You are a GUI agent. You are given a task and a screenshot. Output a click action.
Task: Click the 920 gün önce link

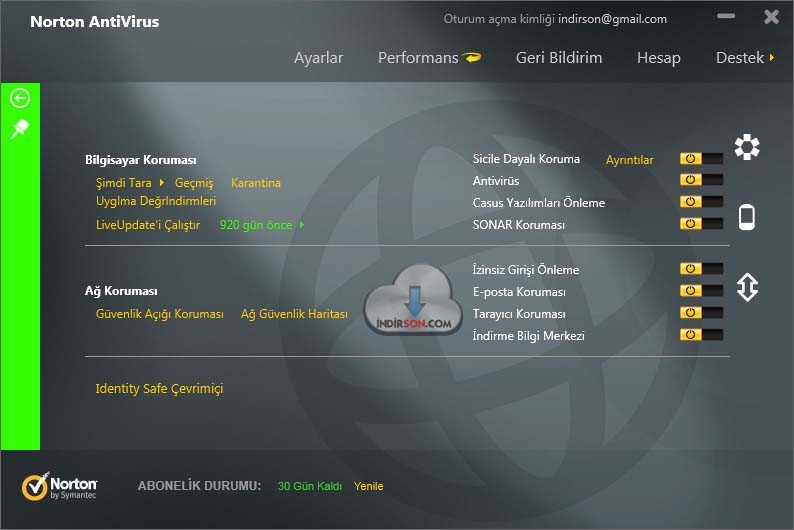coord(256,225)
